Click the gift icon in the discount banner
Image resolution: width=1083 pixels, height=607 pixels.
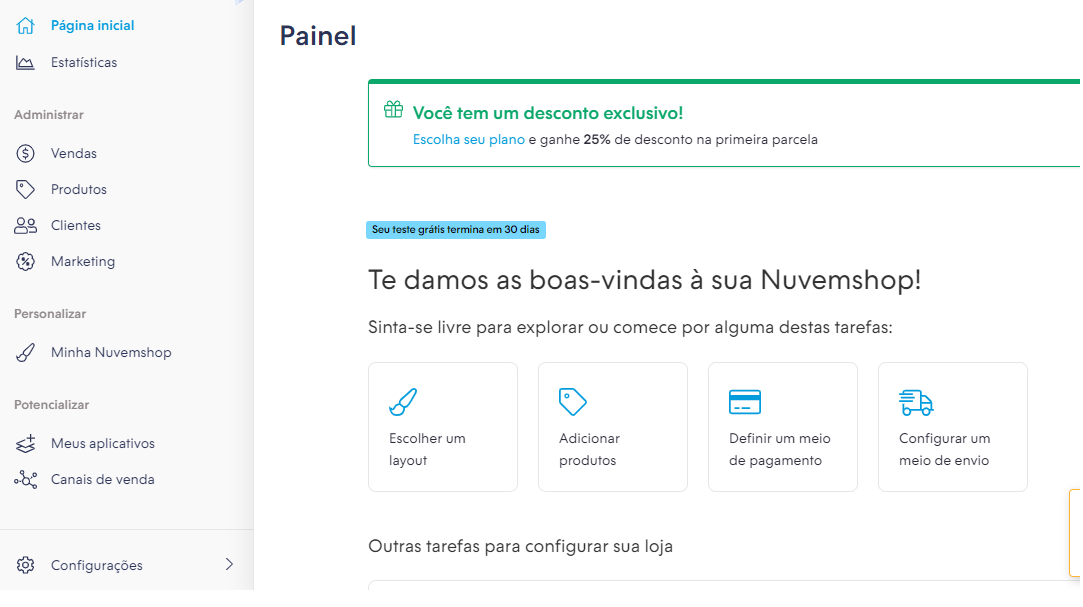pos(394,109)
